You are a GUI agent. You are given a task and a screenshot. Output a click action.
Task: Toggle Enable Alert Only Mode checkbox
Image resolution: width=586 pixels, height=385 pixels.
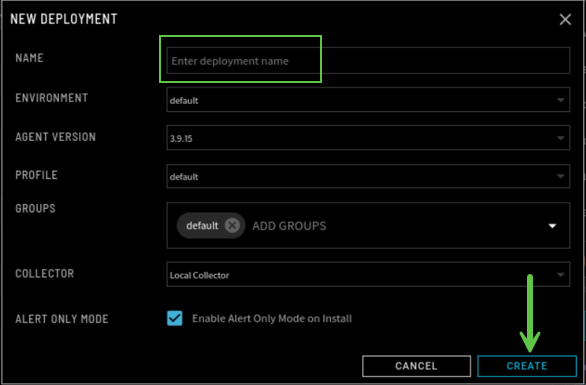point(175,318)
